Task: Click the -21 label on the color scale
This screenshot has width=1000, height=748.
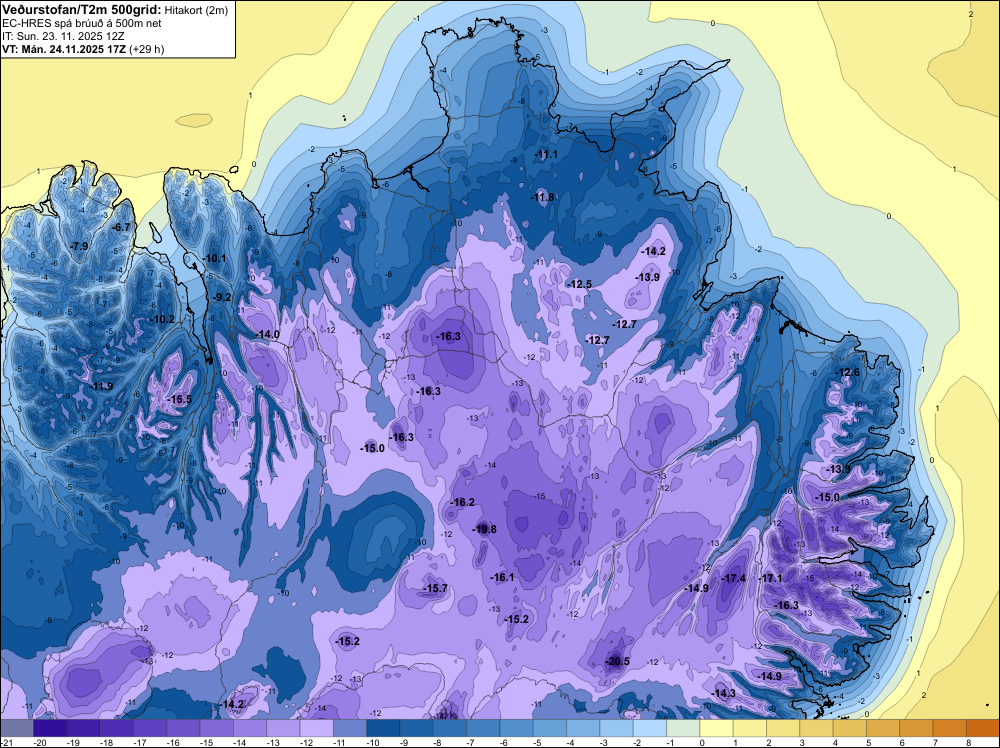Action: click(6, 742)
